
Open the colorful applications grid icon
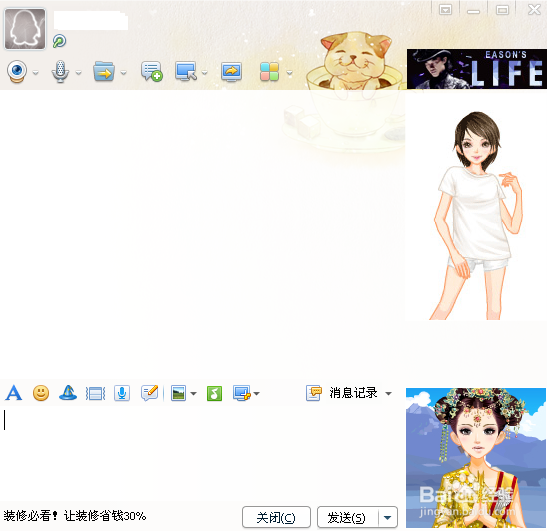coord(269,72)
